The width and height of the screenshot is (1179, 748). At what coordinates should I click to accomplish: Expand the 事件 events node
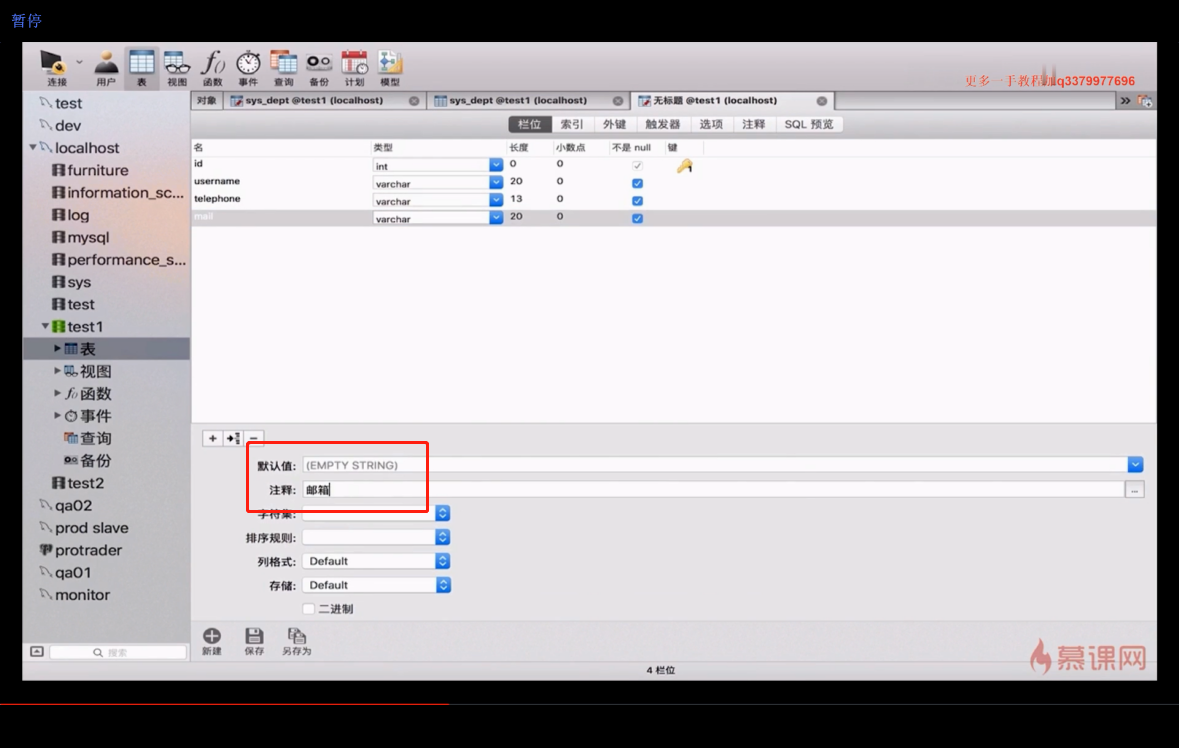point(57,415)
